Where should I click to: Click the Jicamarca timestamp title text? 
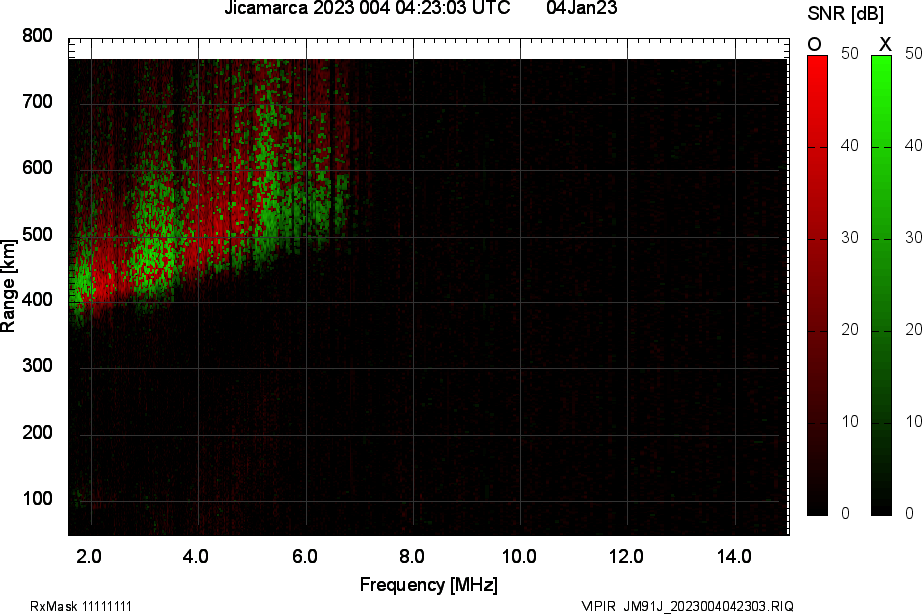(x=367, y=9)
